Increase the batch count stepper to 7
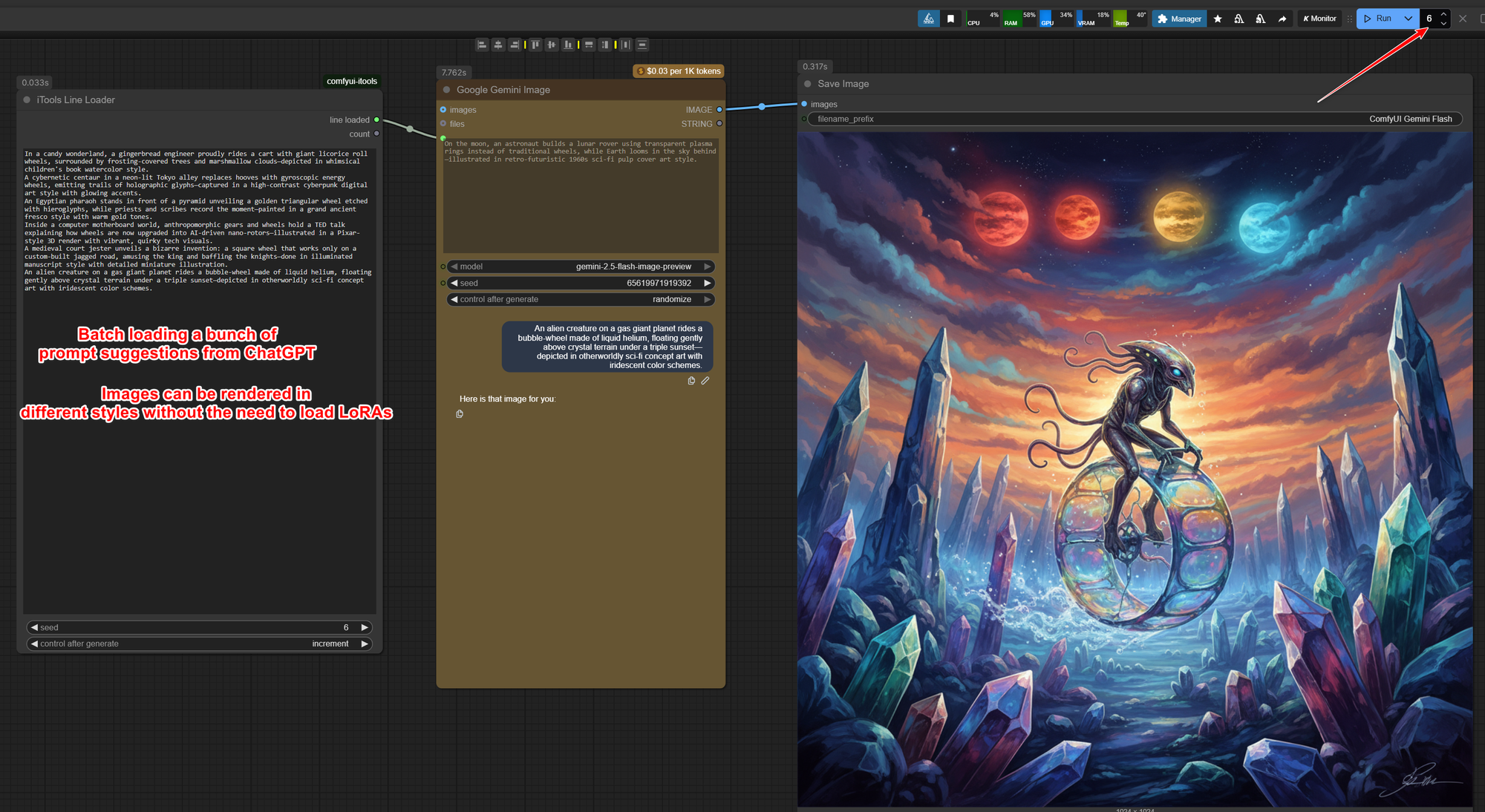The height and width of the screenshot is (812, 1485). (1443, 13)
